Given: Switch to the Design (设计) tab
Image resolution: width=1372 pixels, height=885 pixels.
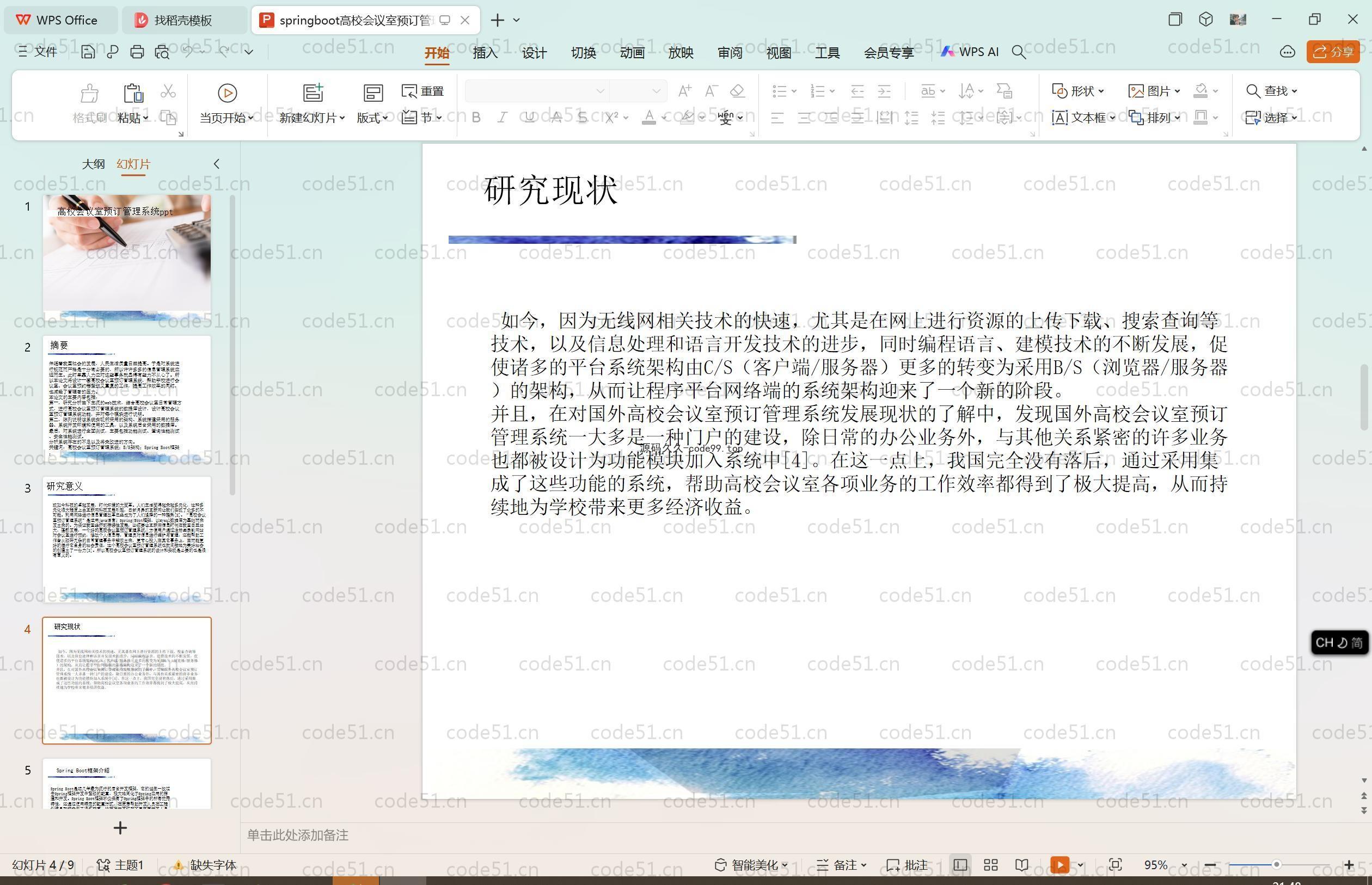Looking at the screenshot, I should pyautogui.click(x=534, y=53).
